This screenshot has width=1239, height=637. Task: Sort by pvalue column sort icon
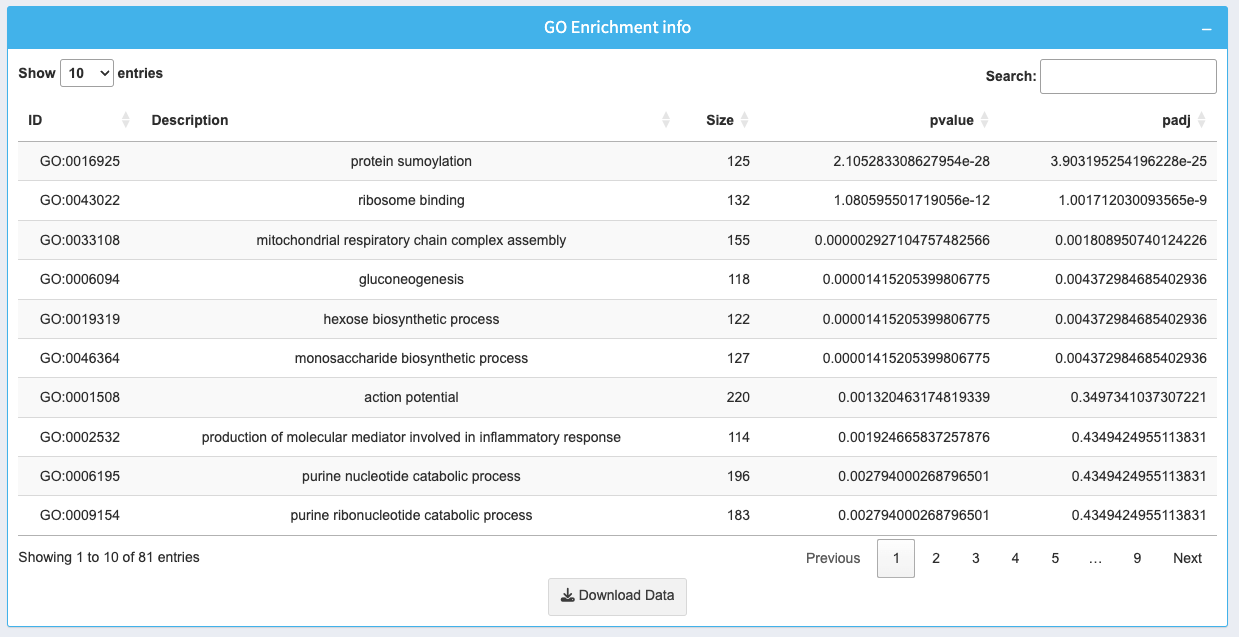(x=984, y=120)
